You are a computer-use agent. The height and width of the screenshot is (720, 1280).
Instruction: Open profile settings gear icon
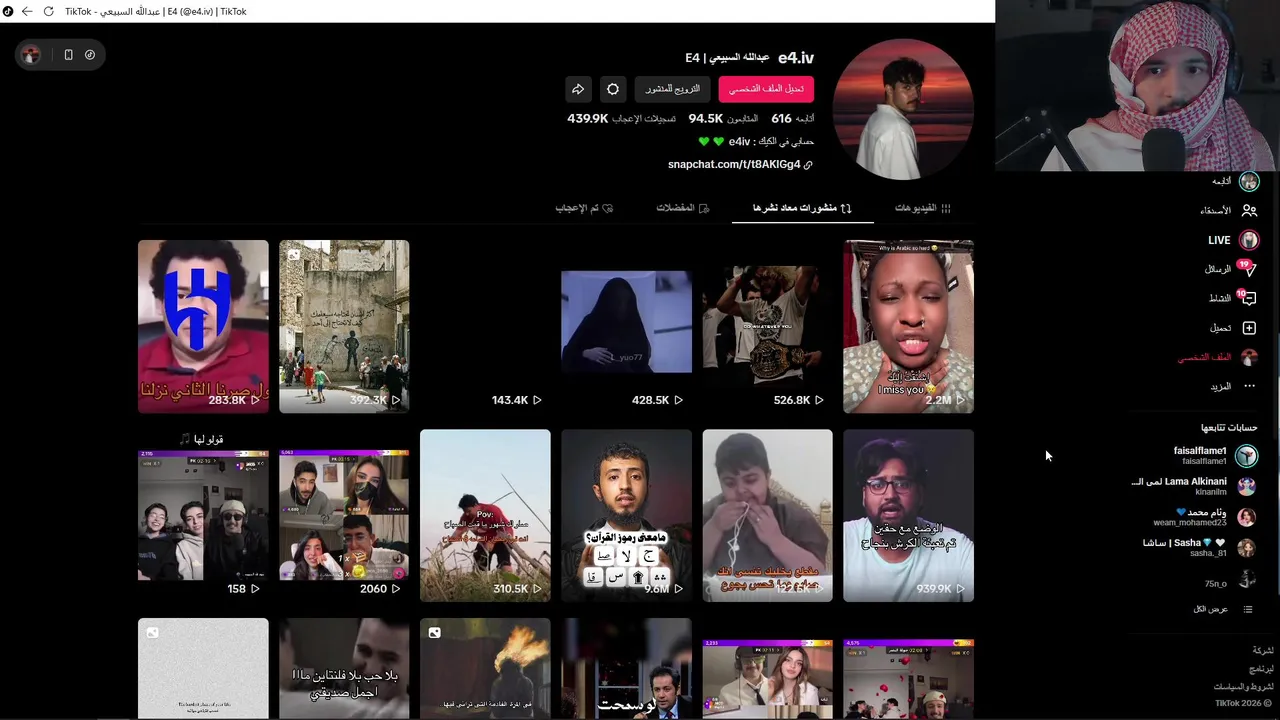(x=613, y=89)
